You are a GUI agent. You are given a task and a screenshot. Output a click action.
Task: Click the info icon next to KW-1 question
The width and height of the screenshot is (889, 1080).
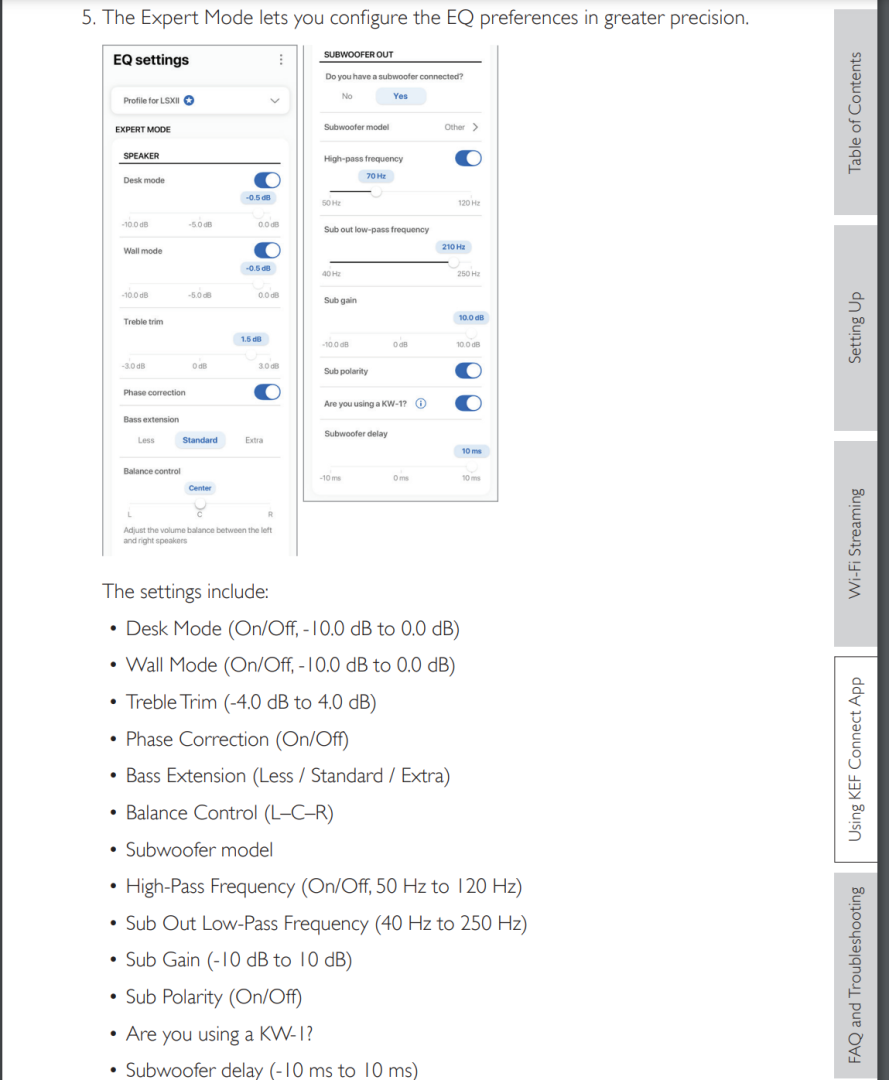(x=421, y=404)
